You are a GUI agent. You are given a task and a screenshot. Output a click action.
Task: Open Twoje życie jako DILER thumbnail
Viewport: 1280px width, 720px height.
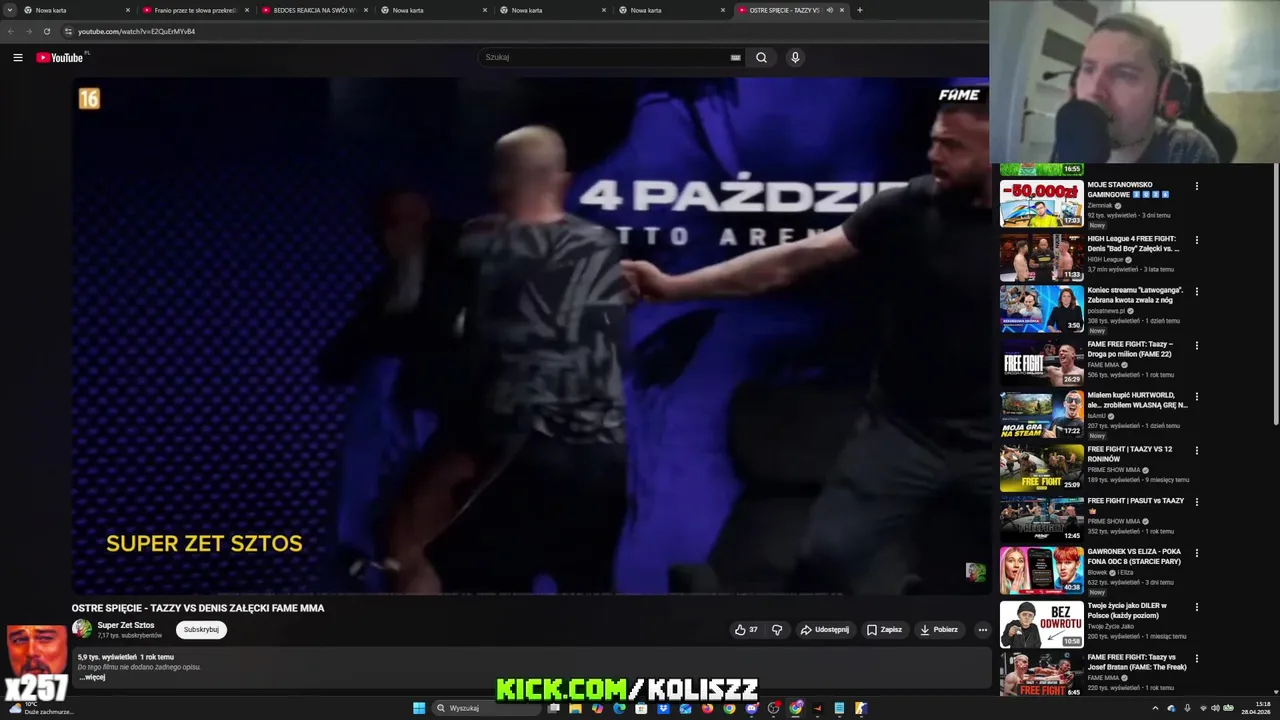coord(1041,625)
